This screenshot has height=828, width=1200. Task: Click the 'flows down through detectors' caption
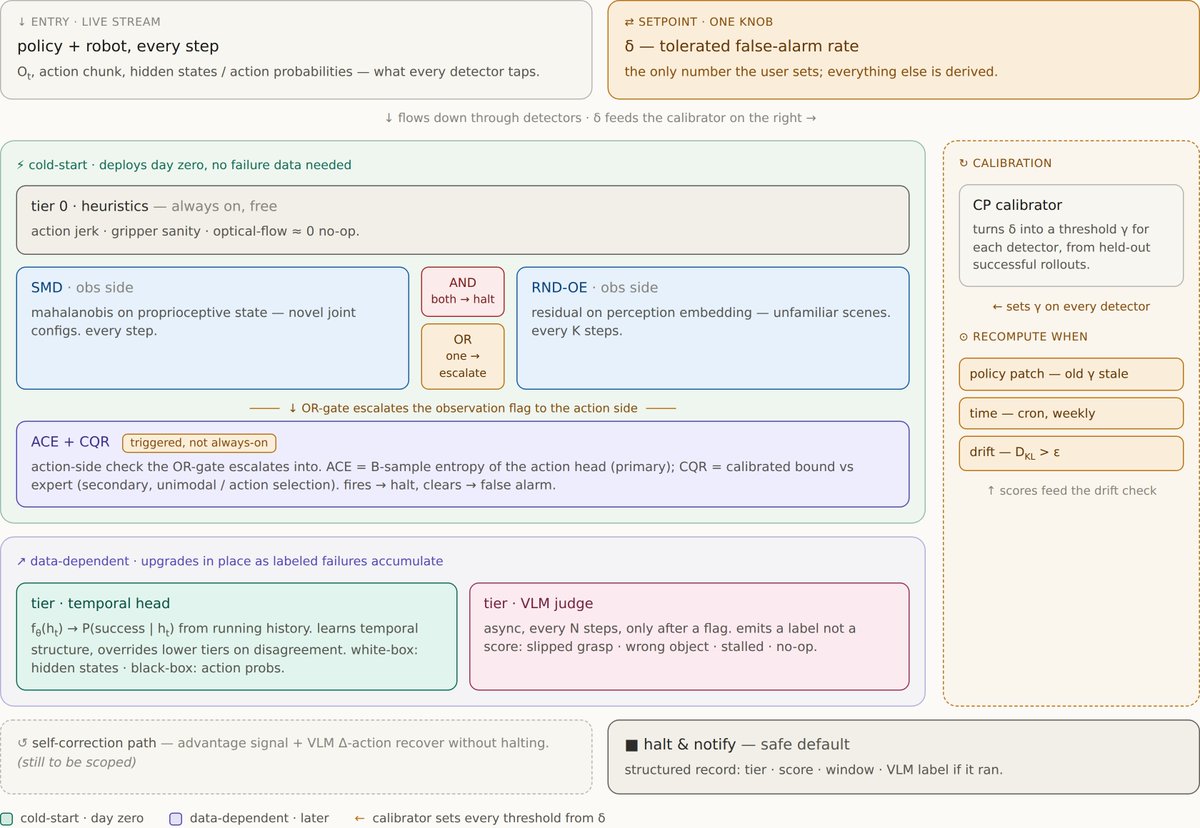tap(600, 118)
